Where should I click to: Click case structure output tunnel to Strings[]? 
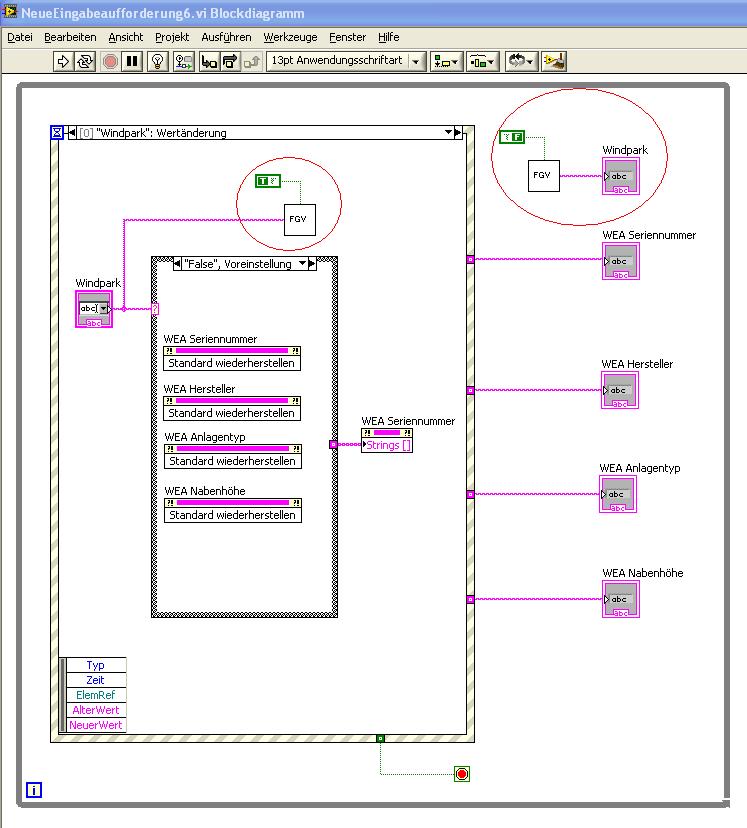coord(333,445)
